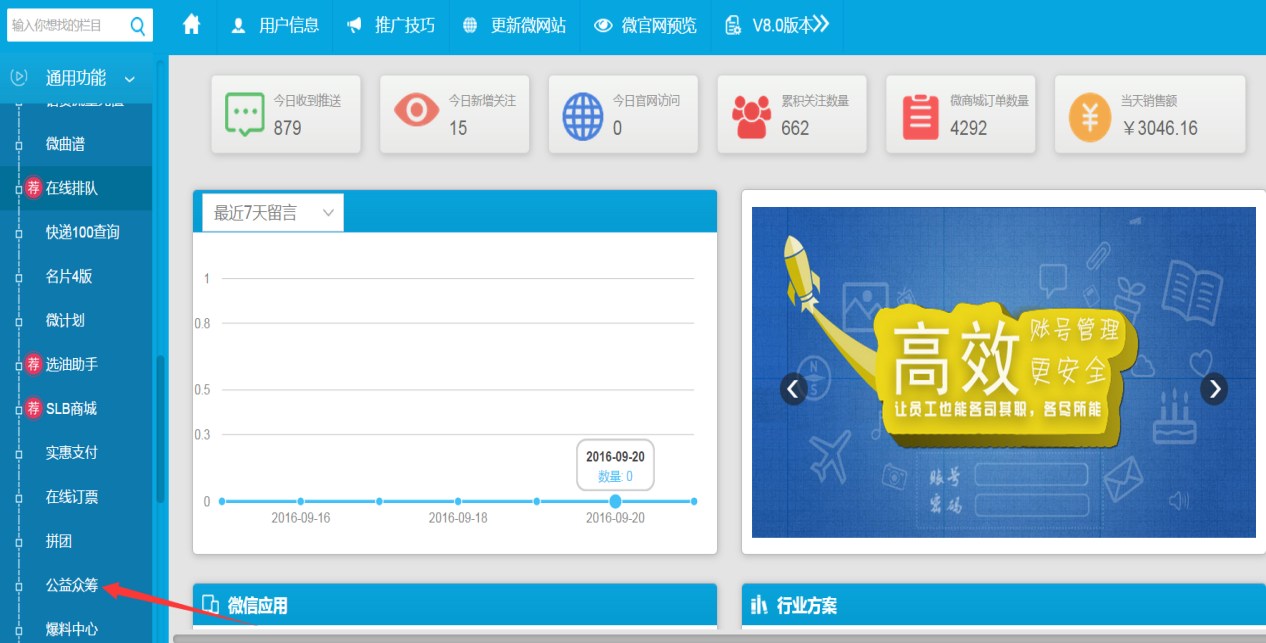This screenshot has height=643, width=1266.
Task: Click the green message bubble icon
Action: tap(244, 115)
